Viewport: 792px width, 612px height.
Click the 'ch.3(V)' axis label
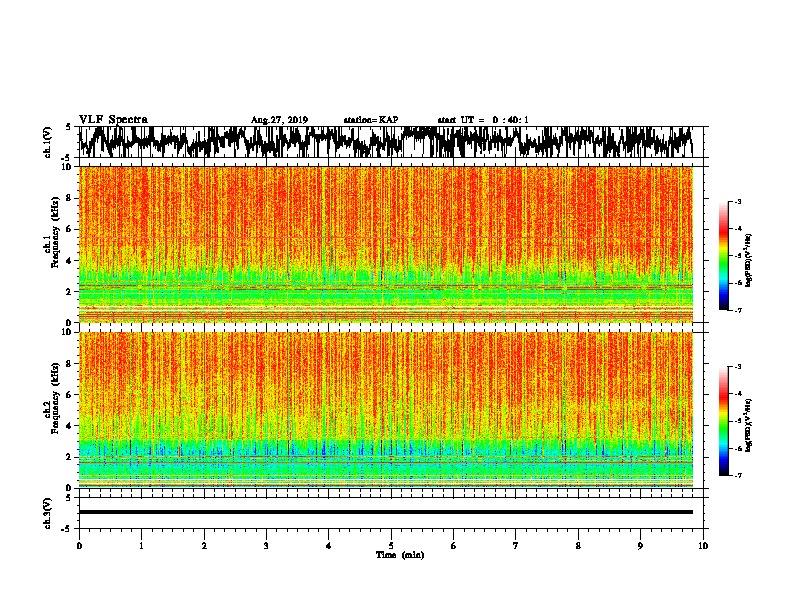coord(48,513)
